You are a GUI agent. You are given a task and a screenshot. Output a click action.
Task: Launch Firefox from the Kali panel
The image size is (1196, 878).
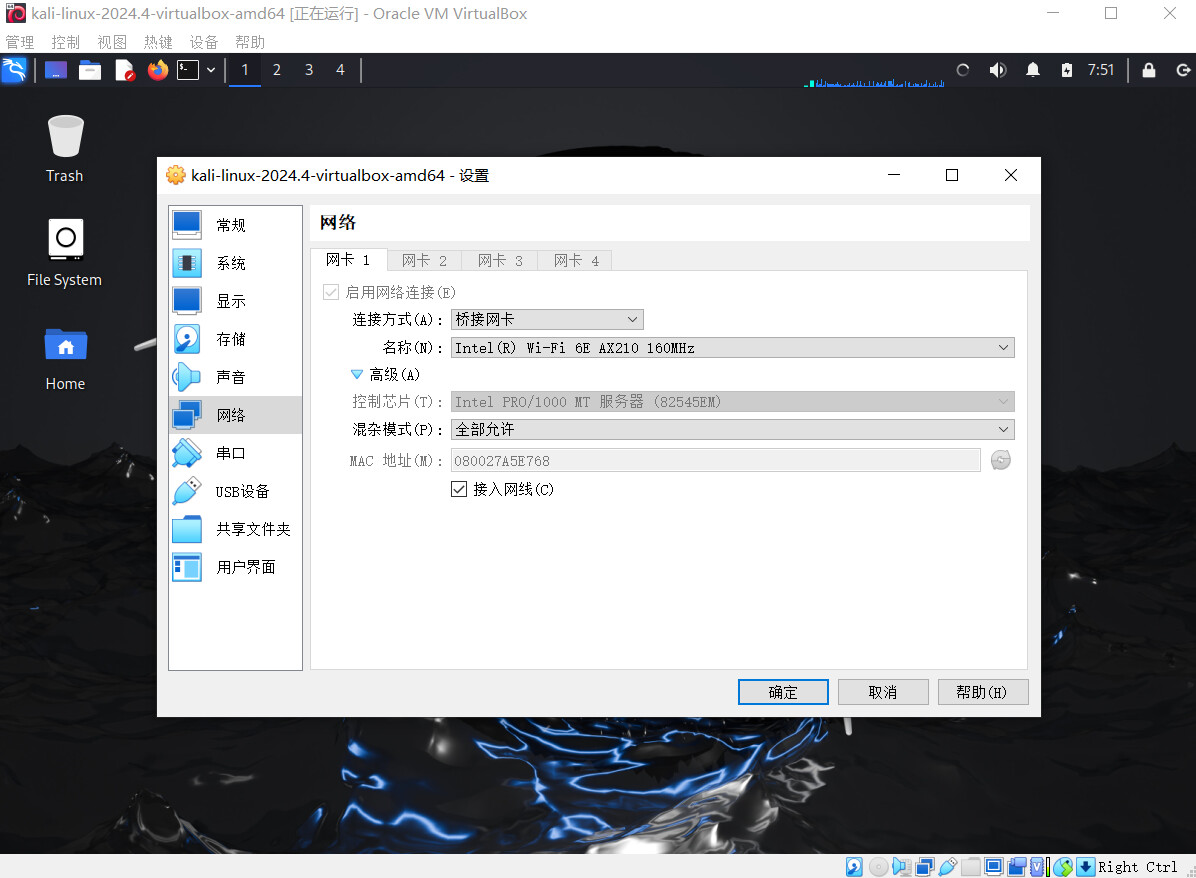[x=158, y=70]
